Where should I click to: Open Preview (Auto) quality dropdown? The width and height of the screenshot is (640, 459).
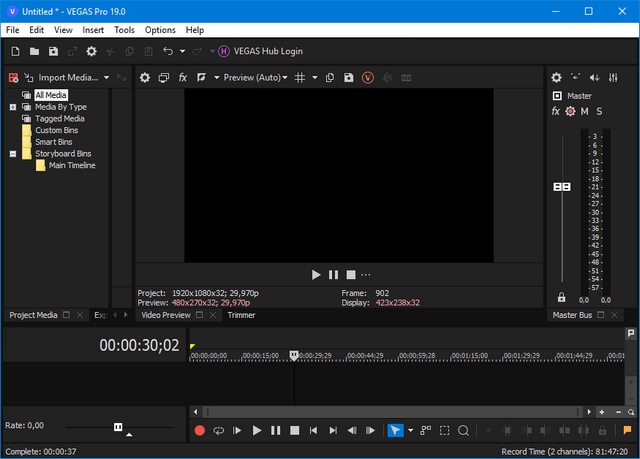255,77
